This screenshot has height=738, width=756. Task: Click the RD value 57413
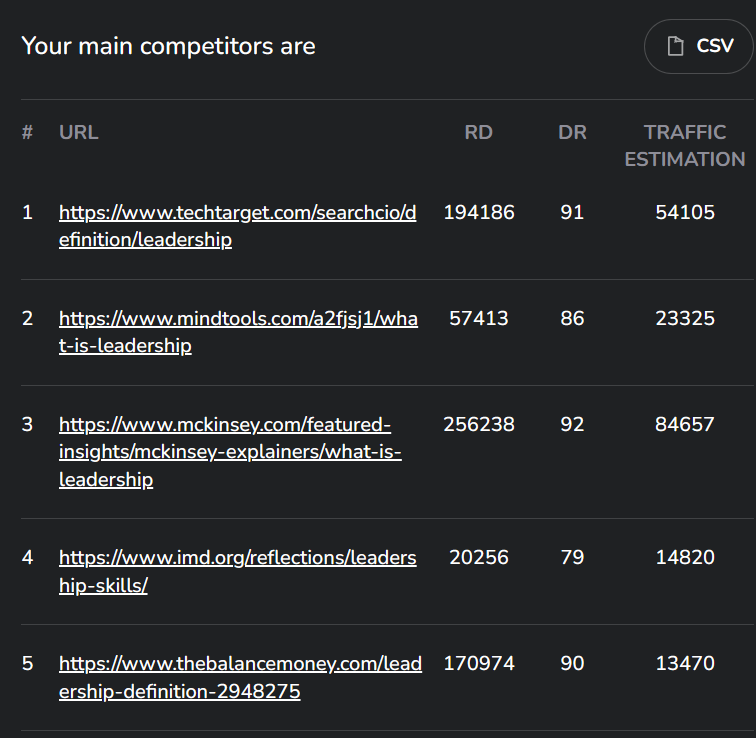pos(479,319)
